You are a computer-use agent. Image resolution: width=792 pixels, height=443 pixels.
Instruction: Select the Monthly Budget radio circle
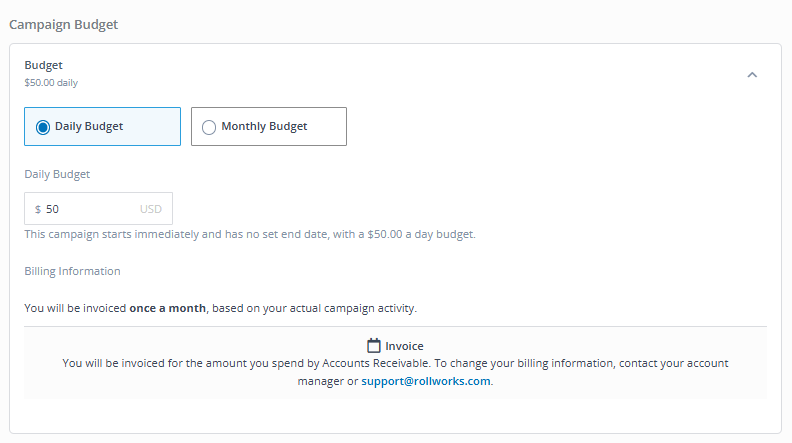click(x=209, y=127)
